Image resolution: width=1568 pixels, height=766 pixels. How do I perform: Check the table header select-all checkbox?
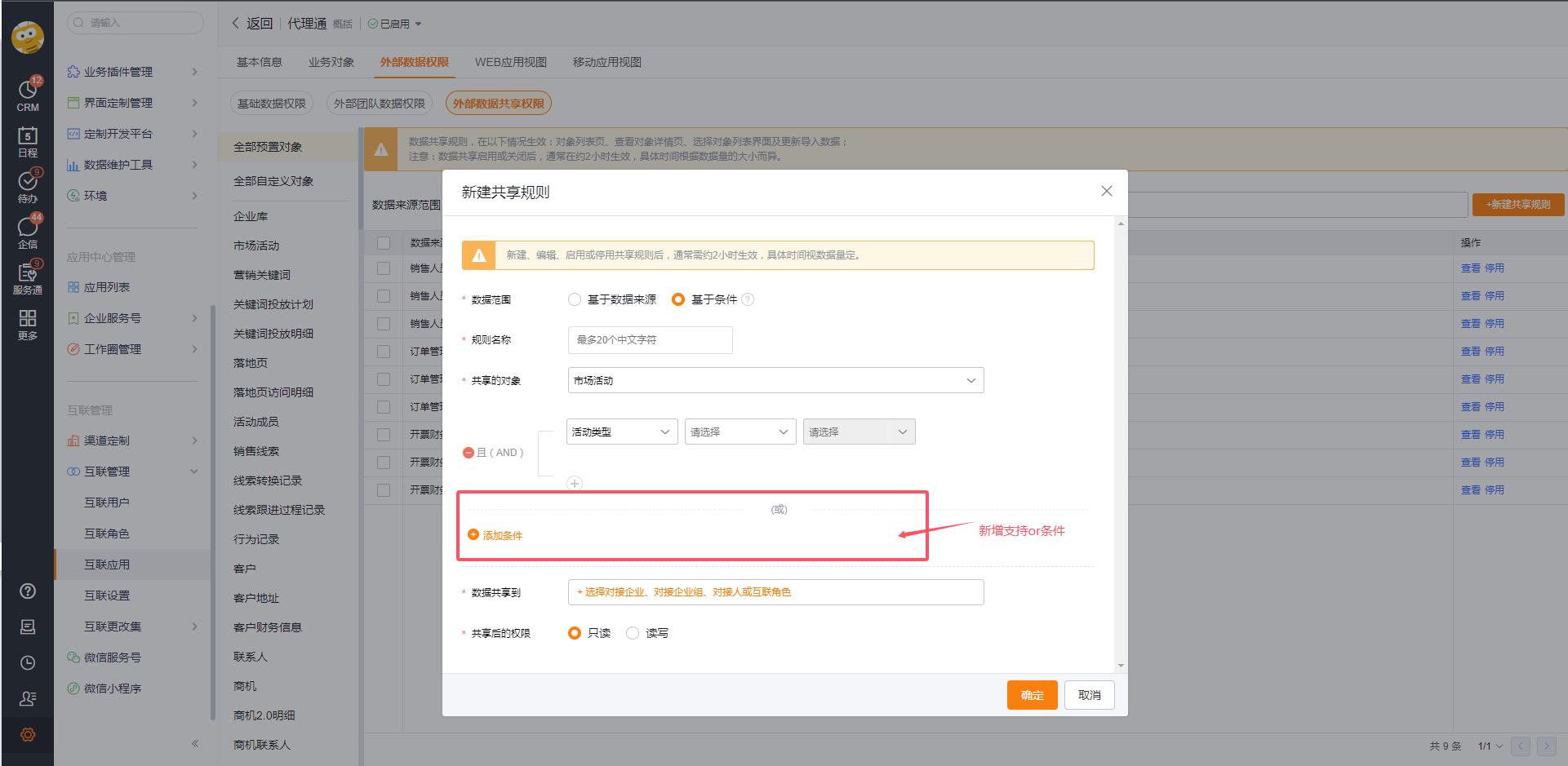383,242
